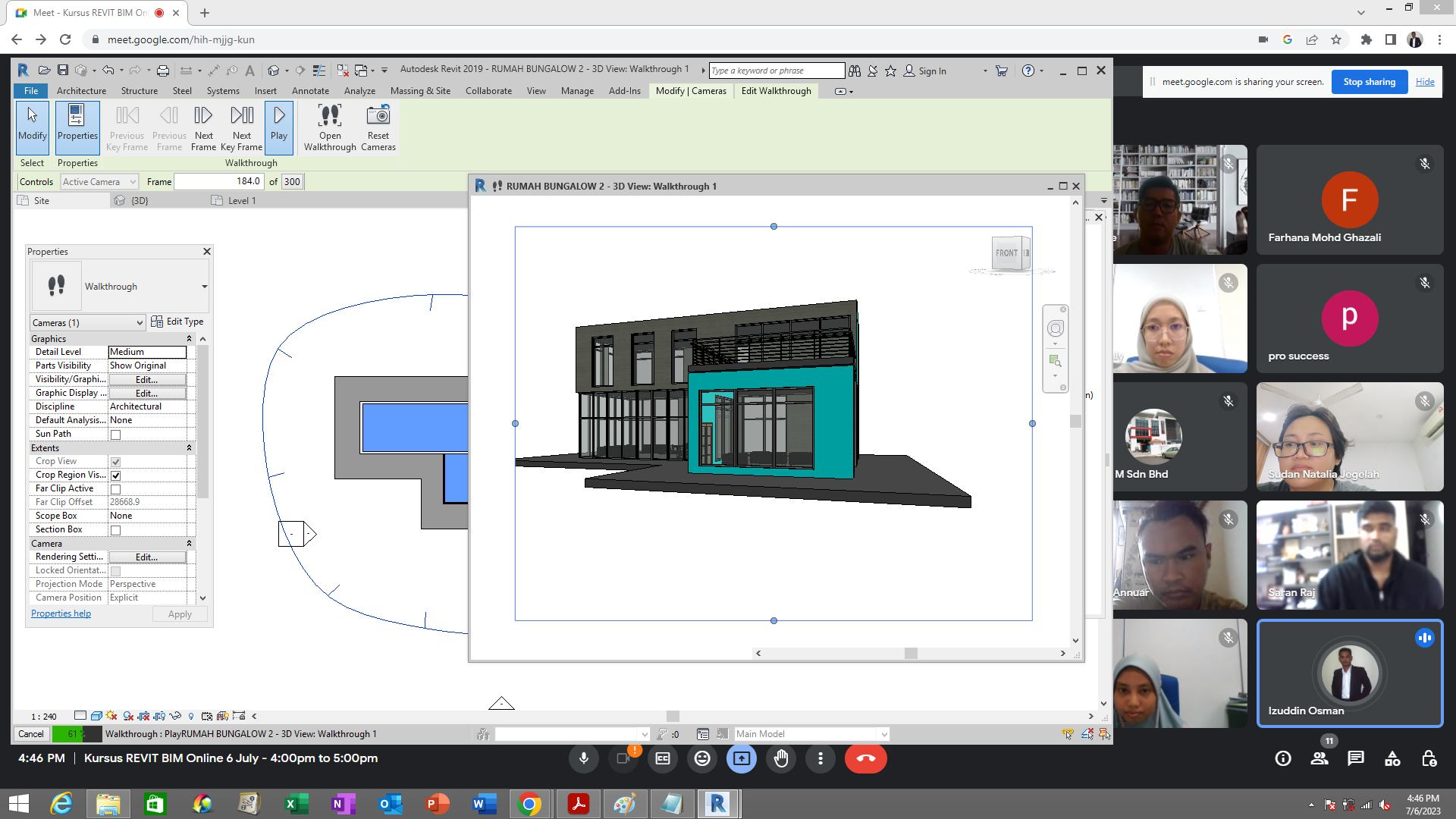The height and width of the screenshot is (819, 1456).
Task: Open Active Camera controls dropdown
Action: [x=99, y=182]
